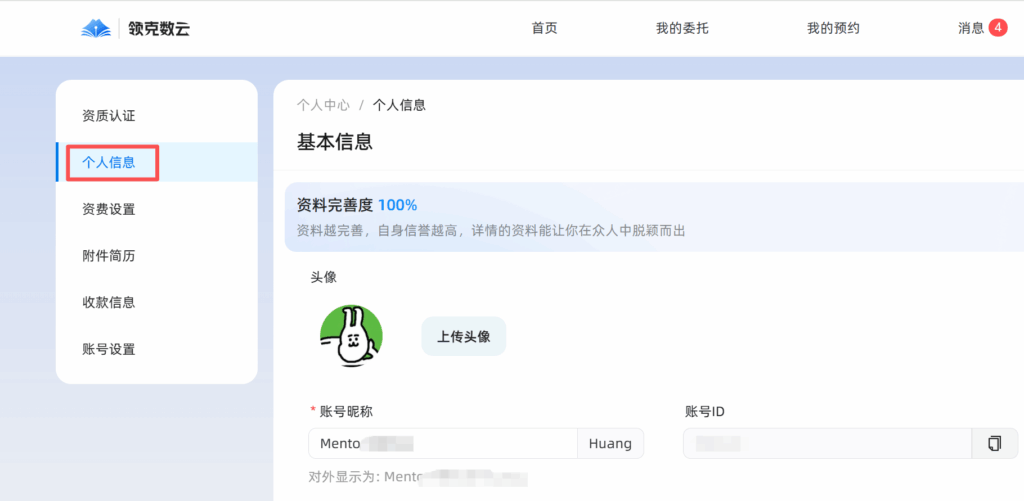Copy the account ID with the copy icon

[x=994, y=443]
